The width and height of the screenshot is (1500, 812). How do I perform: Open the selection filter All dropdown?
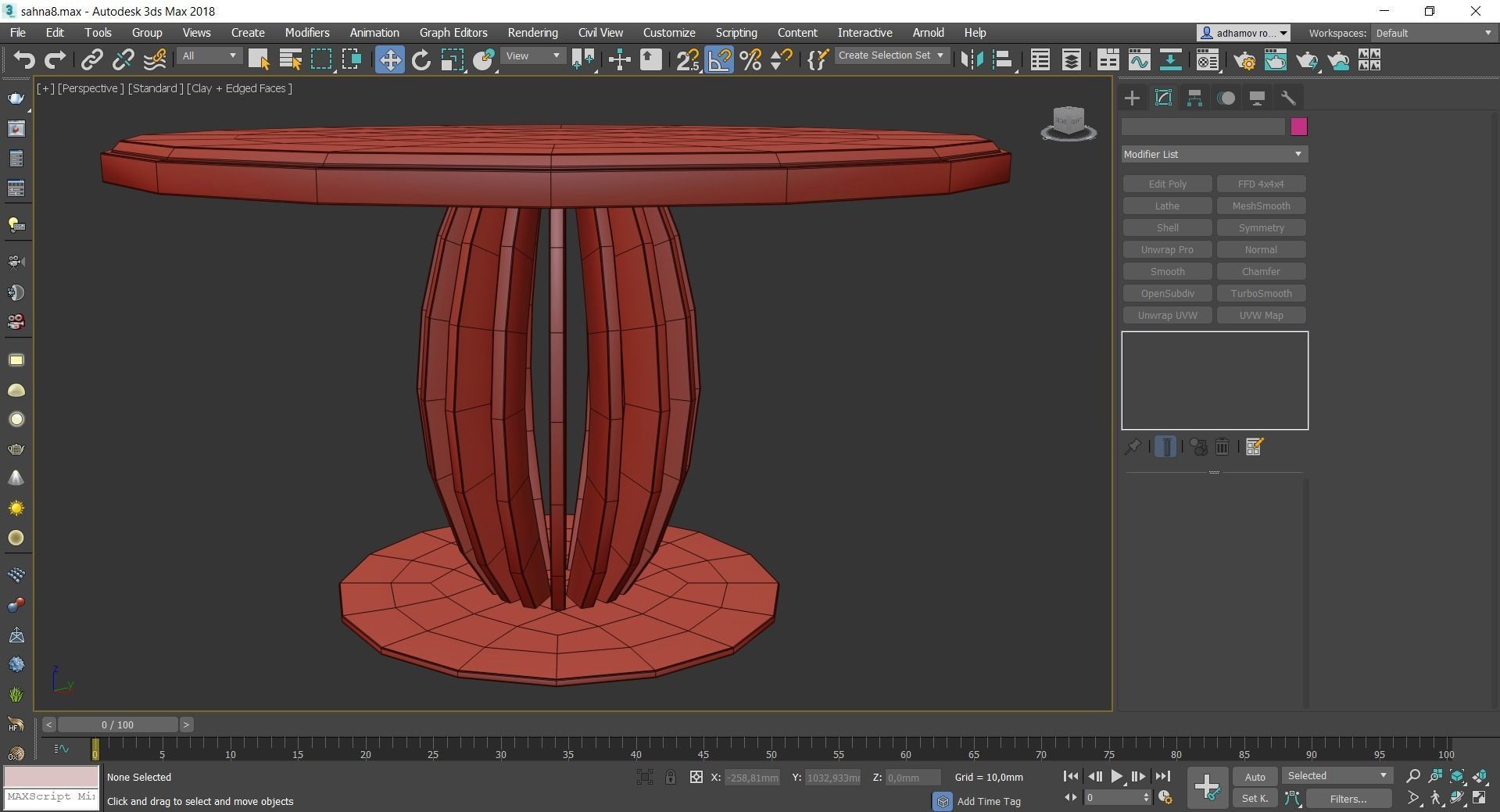209,56
